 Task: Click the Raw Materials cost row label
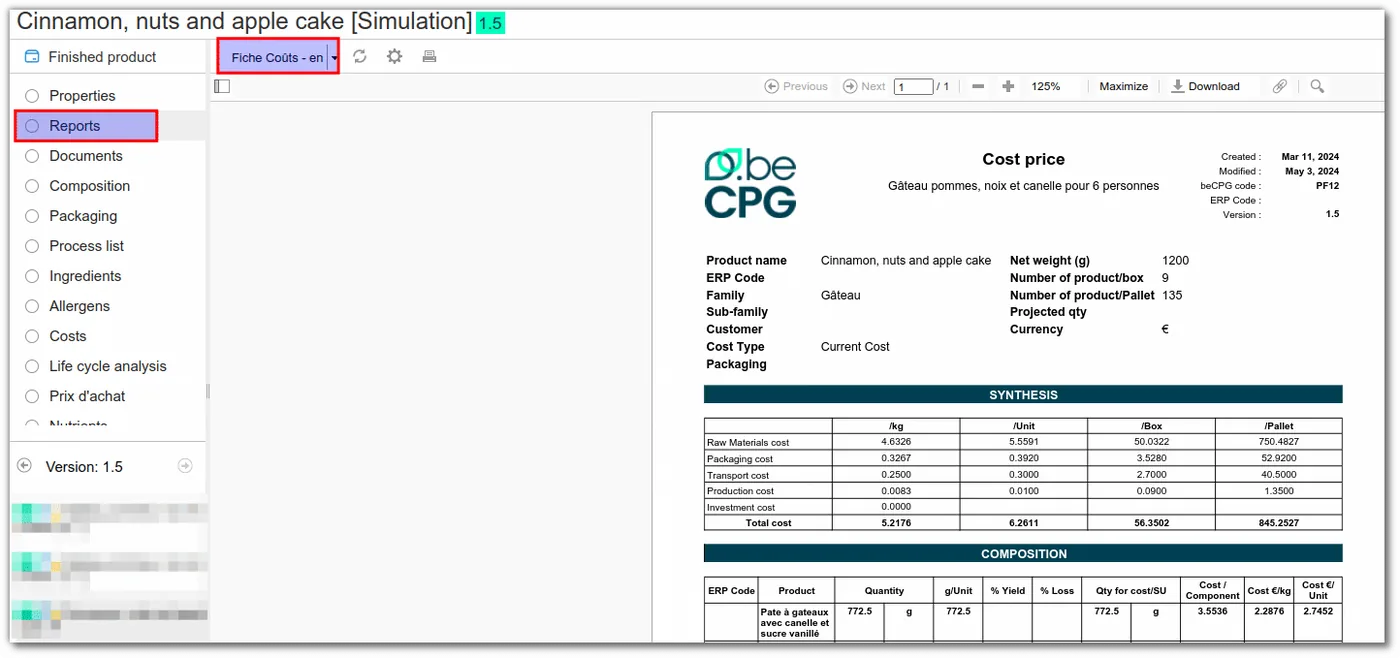click(x=748, y=442)
